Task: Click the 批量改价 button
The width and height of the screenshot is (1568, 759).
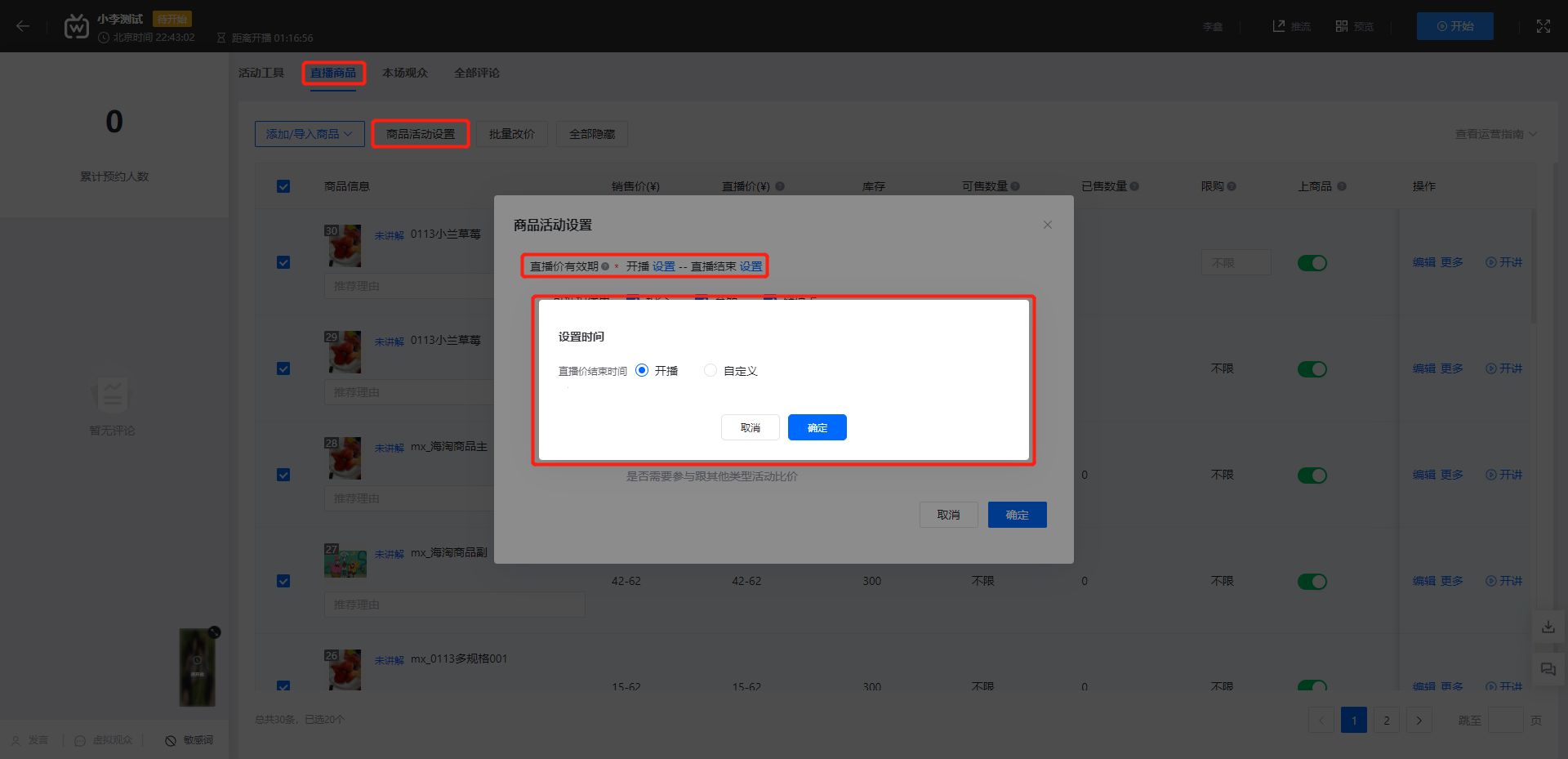Action: tap(512, 134)
